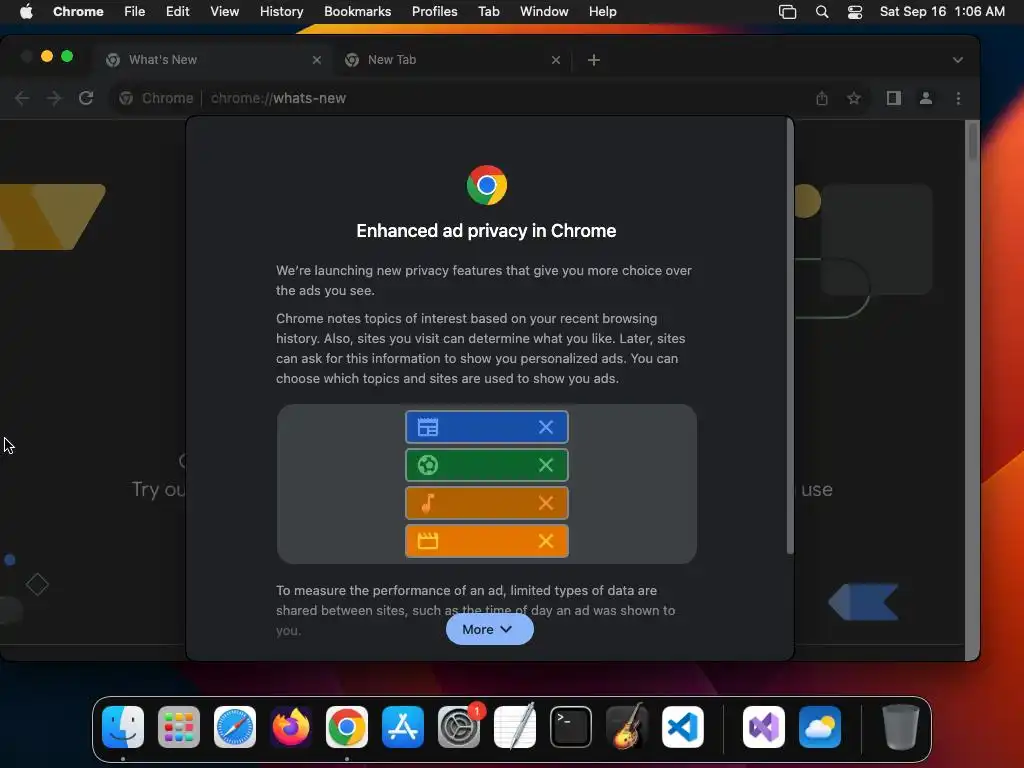Switch to the New Tab tab
The width and height of the screenshot is (1024, 768).
point(453,60)
